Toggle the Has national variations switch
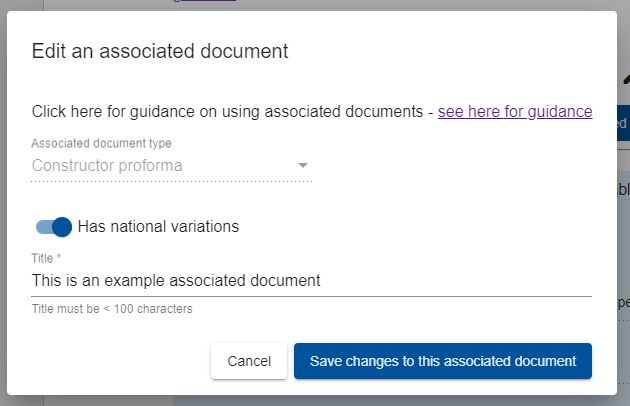The width and height of the screenshot is (630, 406). pos(54,226)
